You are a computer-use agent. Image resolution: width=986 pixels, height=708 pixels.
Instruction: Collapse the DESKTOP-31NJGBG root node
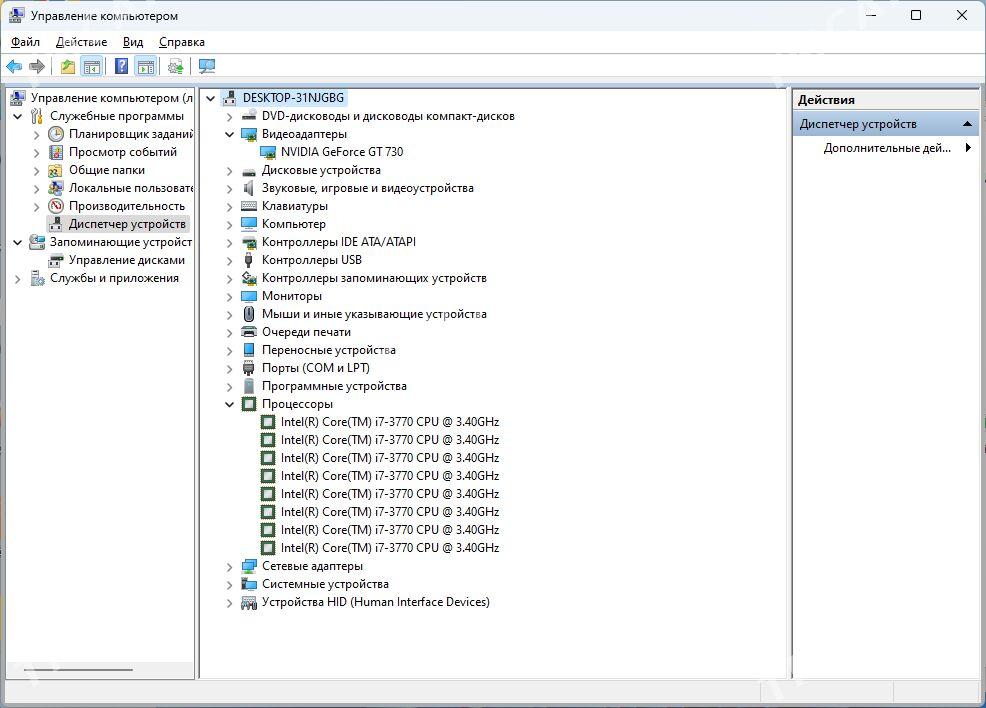pyautogui.click(x=211, y=99)
